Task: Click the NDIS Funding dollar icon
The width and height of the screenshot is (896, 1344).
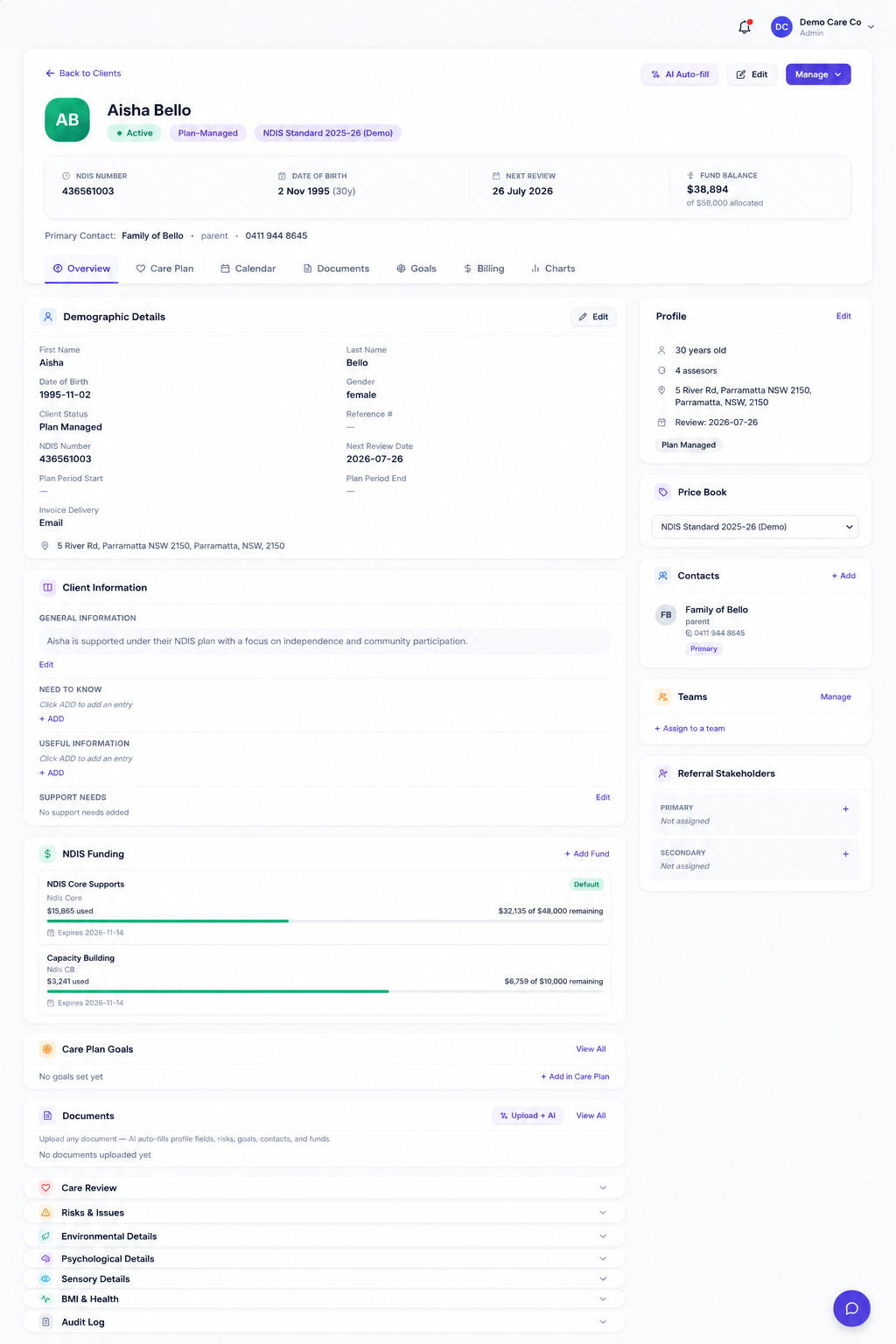Action: tap(47, 854)
